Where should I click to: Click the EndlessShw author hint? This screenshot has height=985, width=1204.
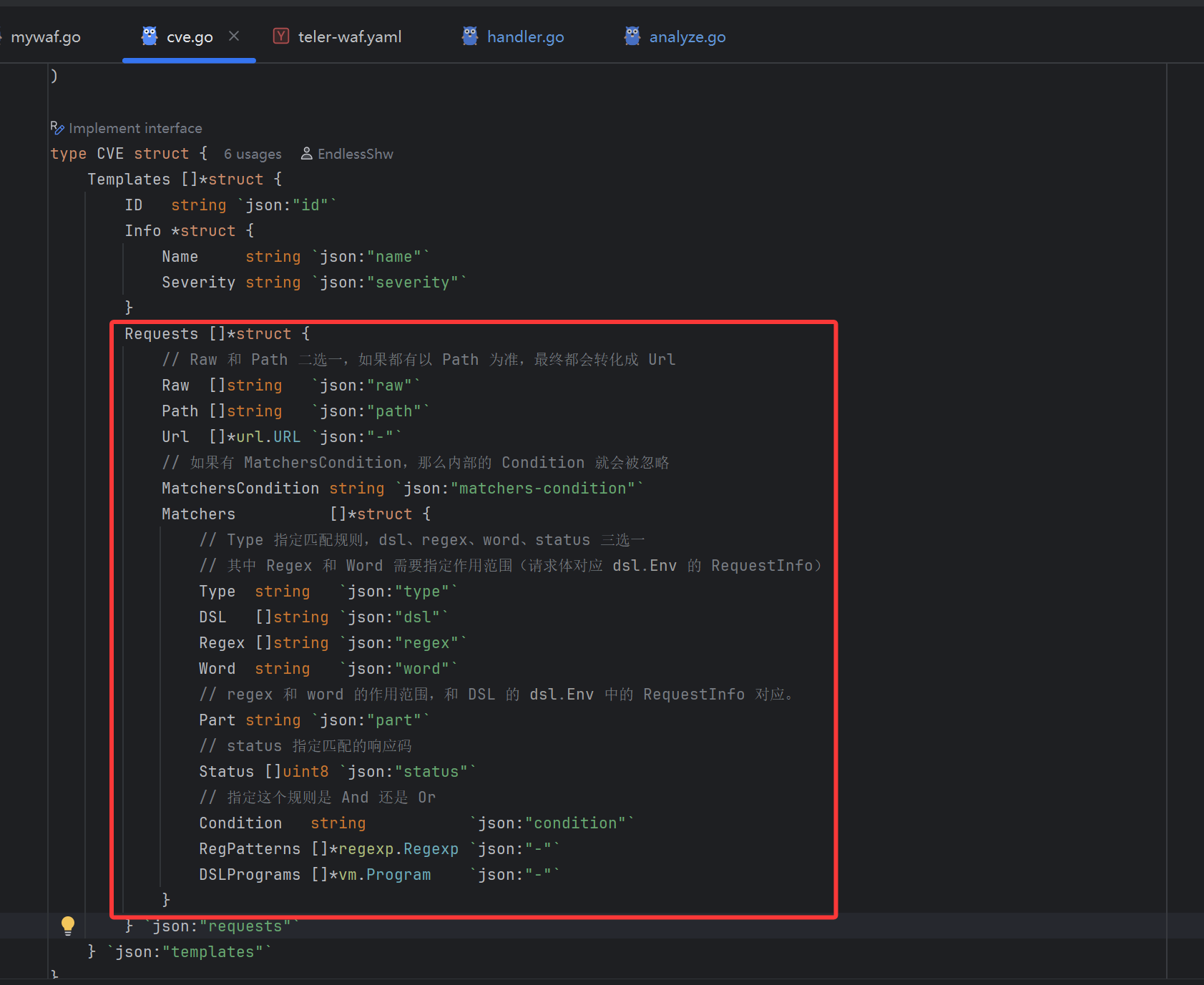[355, 155]
